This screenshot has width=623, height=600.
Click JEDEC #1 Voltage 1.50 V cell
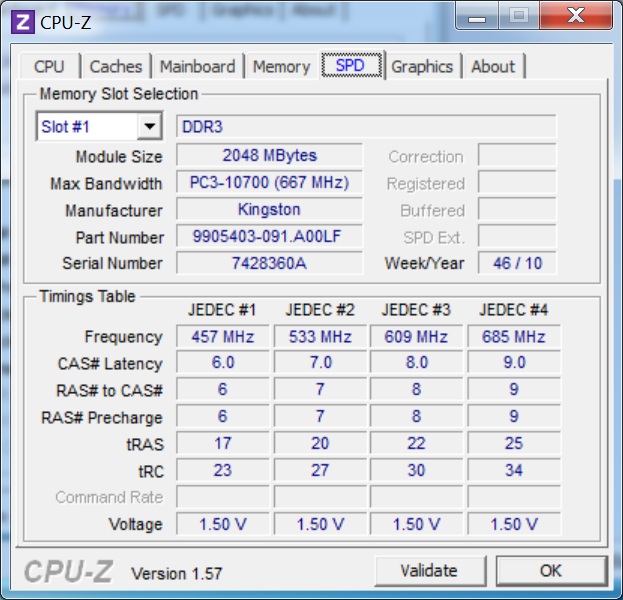(222, 524)
